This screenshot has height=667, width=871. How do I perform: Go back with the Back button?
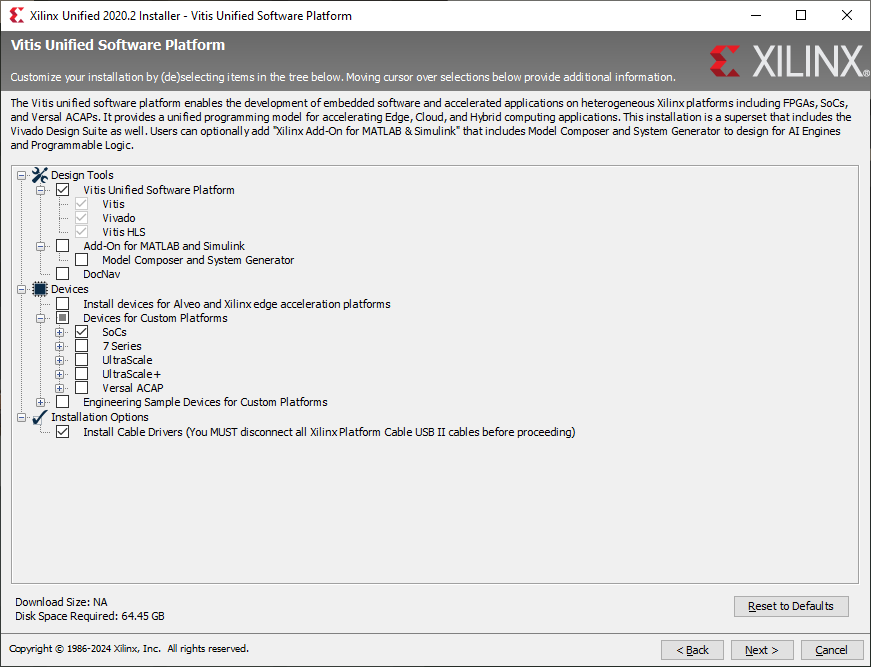pos(692,650)
